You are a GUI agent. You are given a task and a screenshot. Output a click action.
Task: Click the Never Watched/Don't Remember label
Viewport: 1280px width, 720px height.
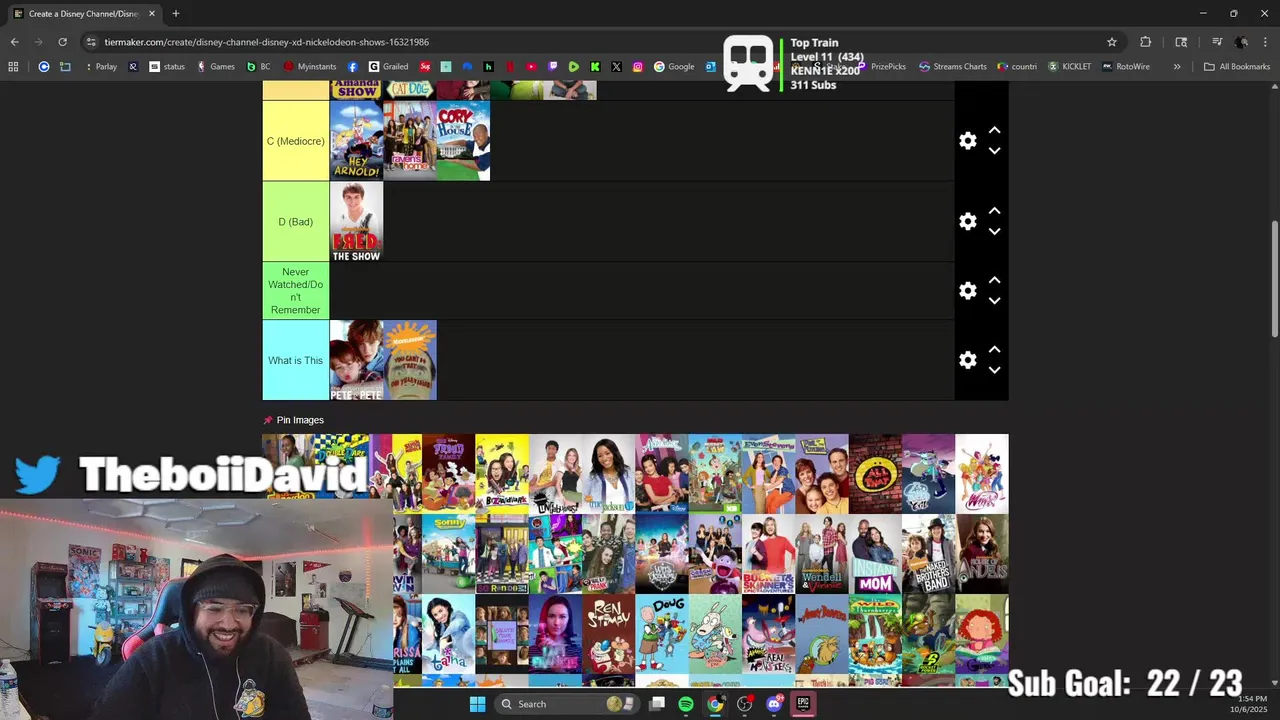point(295,291)
